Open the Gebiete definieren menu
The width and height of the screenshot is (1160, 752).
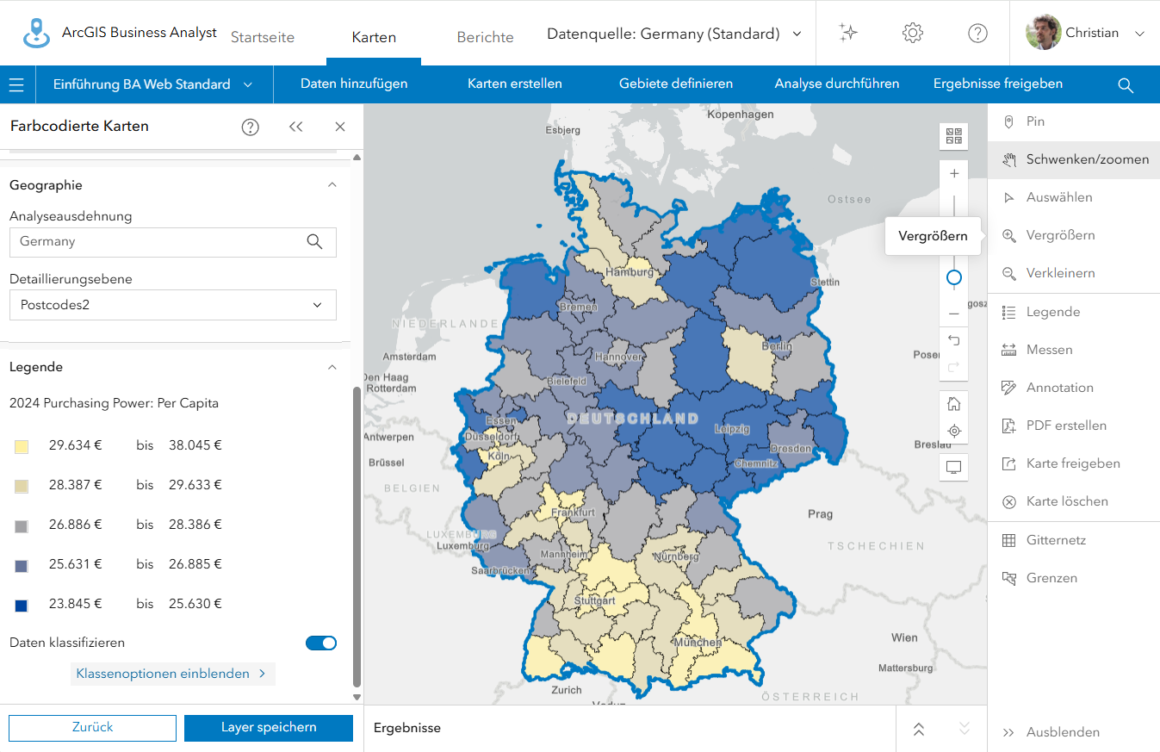tap(675, 84)
